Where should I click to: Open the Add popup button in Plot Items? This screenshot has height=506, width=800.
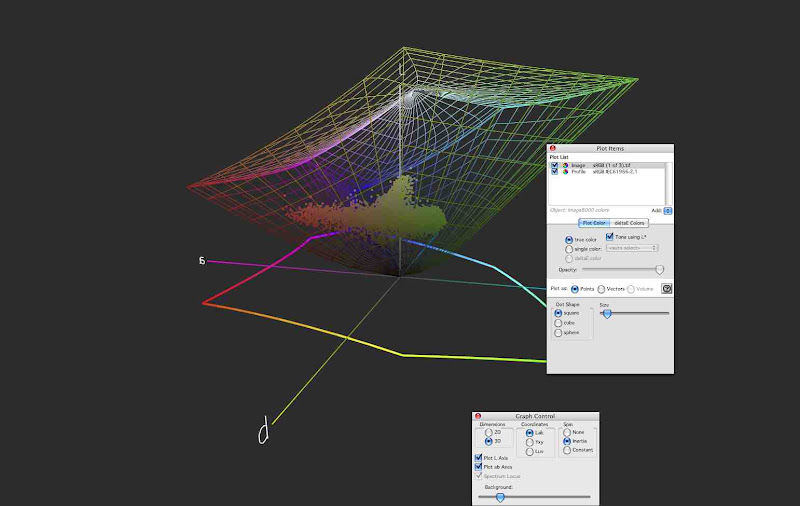pyautogui.click(x=668, y=211)
